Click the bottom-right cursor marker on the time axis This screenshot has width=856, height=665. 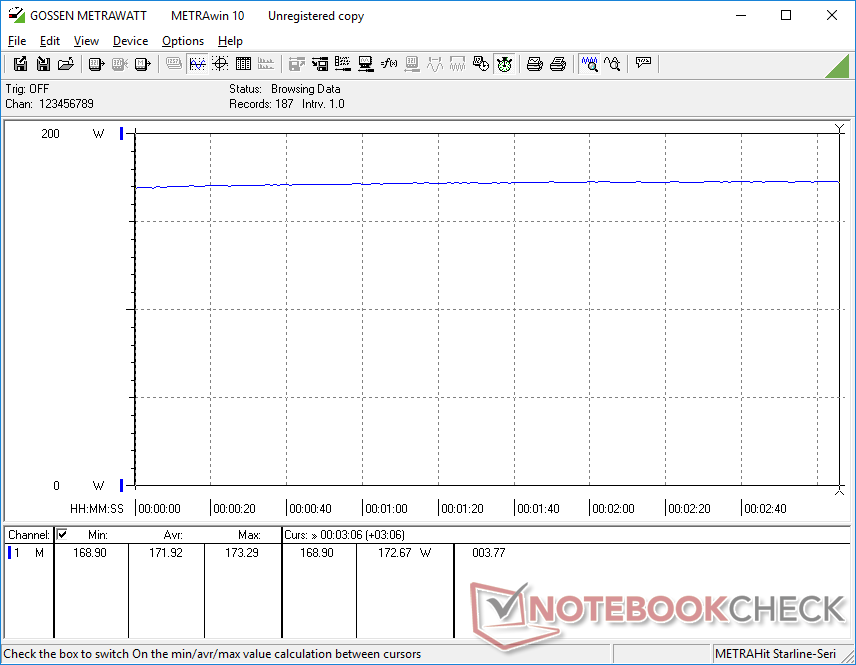click(840, 491)
